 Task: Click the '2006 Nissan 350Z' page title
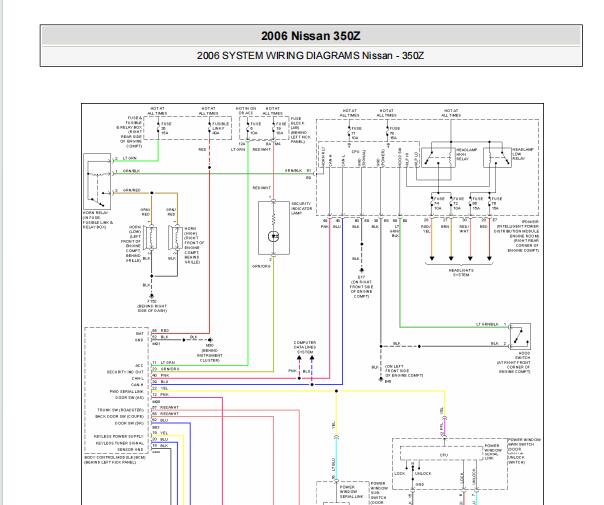310,36
